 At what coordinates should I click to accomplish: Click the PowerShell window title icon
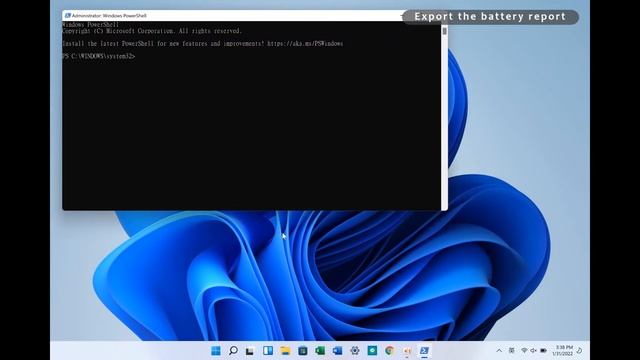tap(68, 16)
